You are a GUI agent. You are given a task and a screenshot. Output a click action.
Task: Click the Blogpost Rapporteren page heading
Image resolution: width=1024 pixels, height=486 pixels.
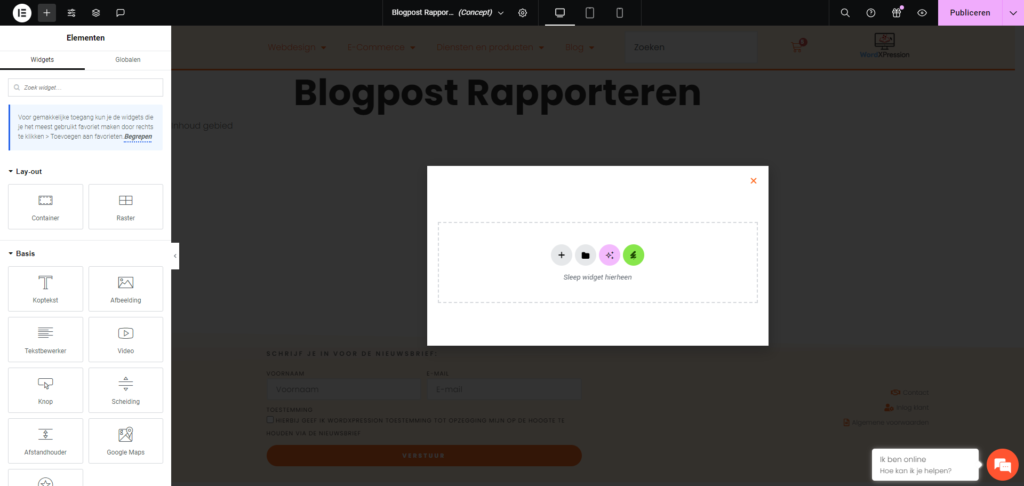click(497, 93)
